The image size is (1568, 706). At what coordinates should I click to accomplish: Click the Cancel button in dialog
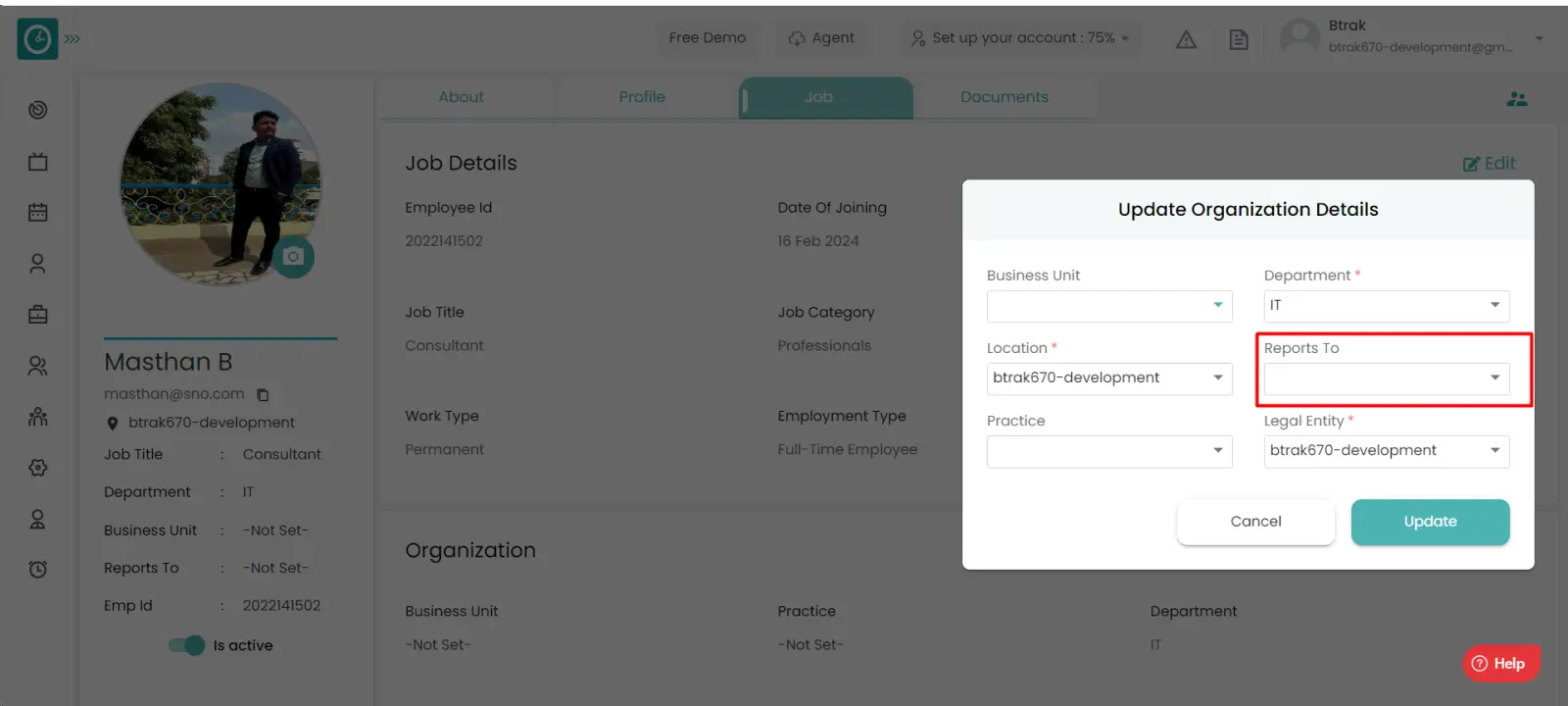(1255, 522)
